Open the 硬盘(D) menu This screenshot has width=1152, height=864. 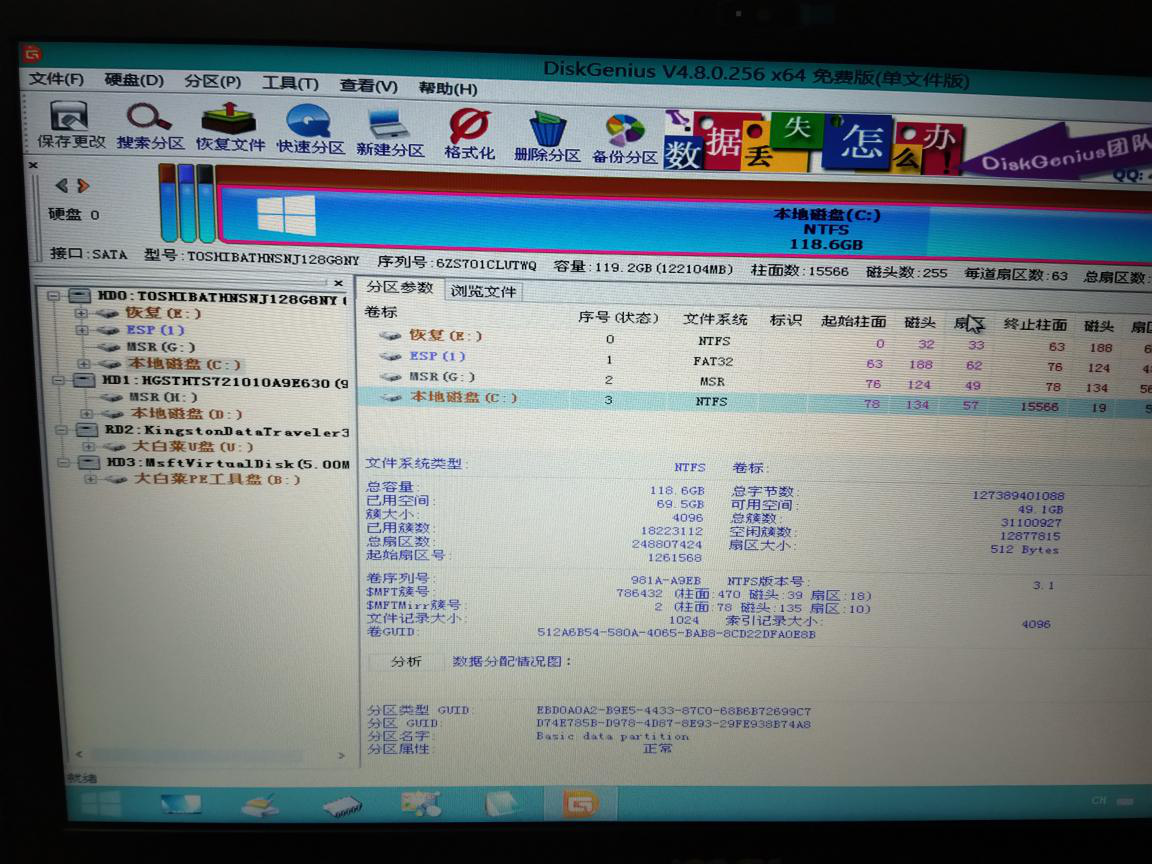pos(134,80)
